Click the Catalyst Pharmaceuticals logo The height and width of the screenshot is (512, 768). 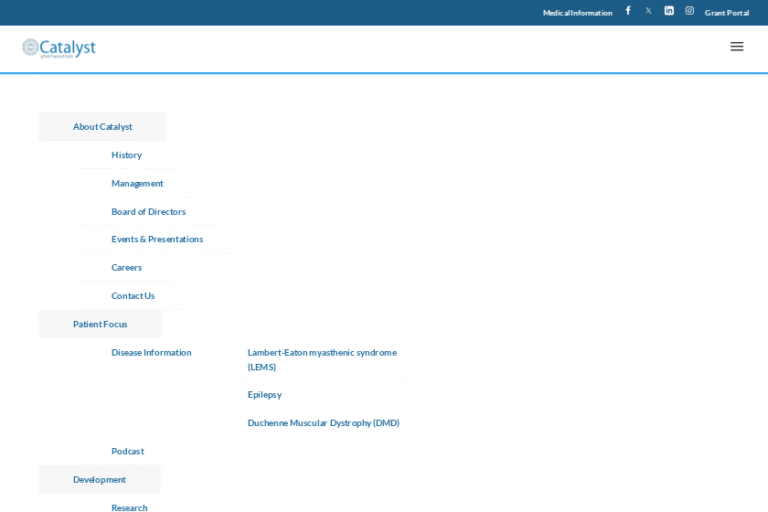[x=59, y=48]
